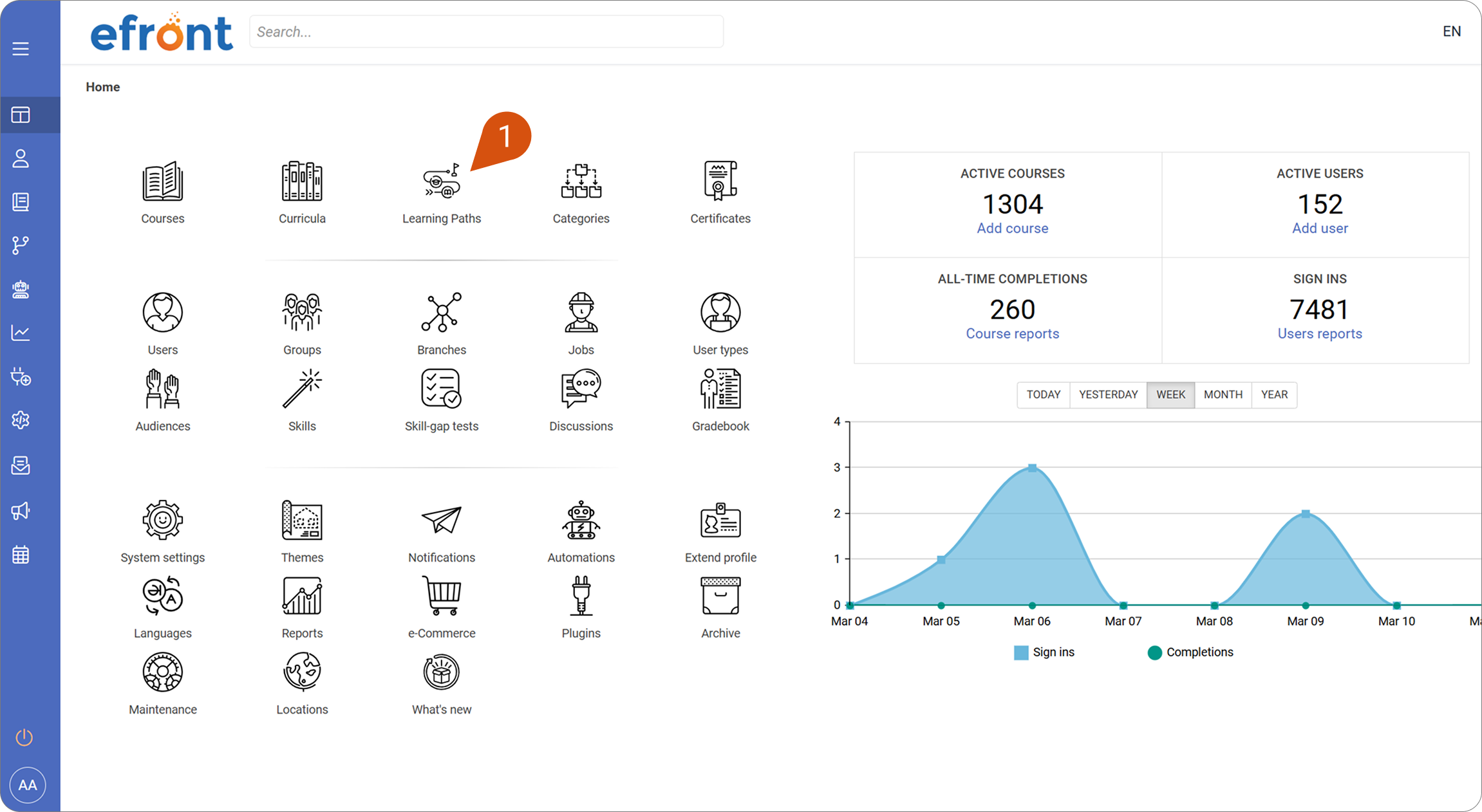Open the Users reports link
Viewport: 1482px width, 812px height.
[x=1320, y=334]
